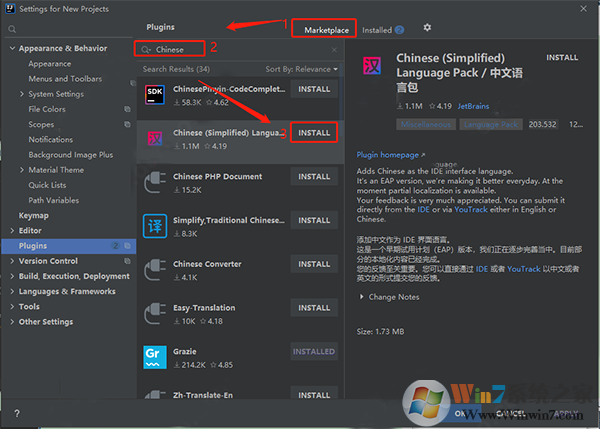Install ChinesePinyin-CodeComplete plugin

tap(314, 89)
